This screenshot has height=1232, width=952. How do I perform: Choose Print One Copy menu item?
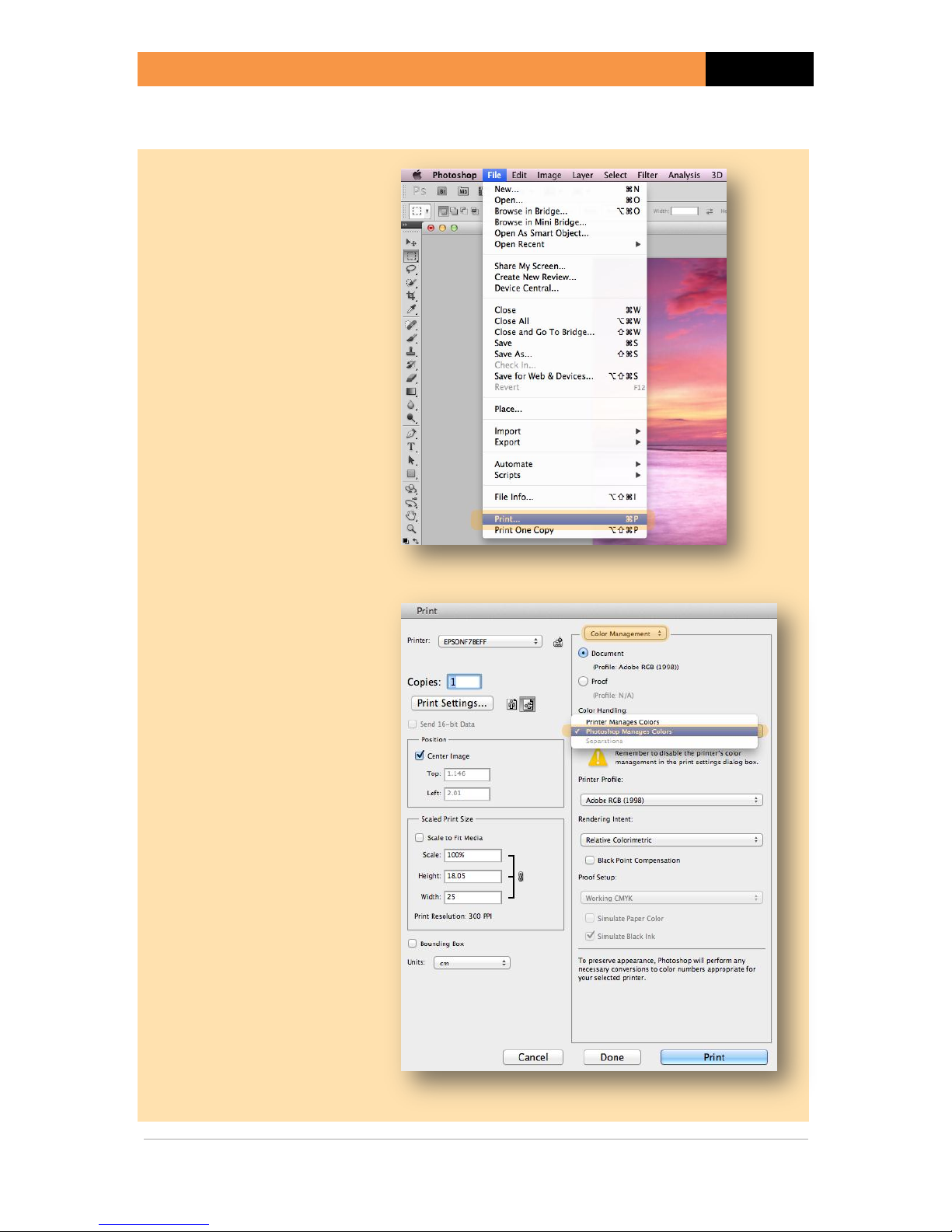[x=565, y=530]
